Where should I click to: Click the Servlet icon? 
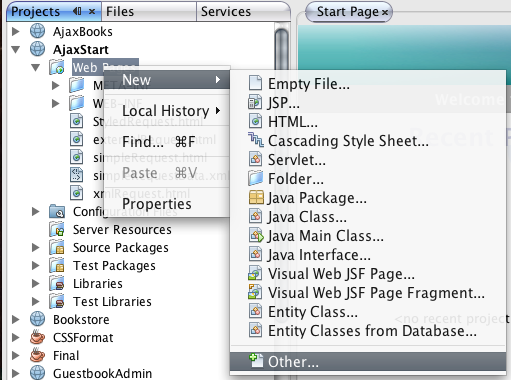coord(255,159)
